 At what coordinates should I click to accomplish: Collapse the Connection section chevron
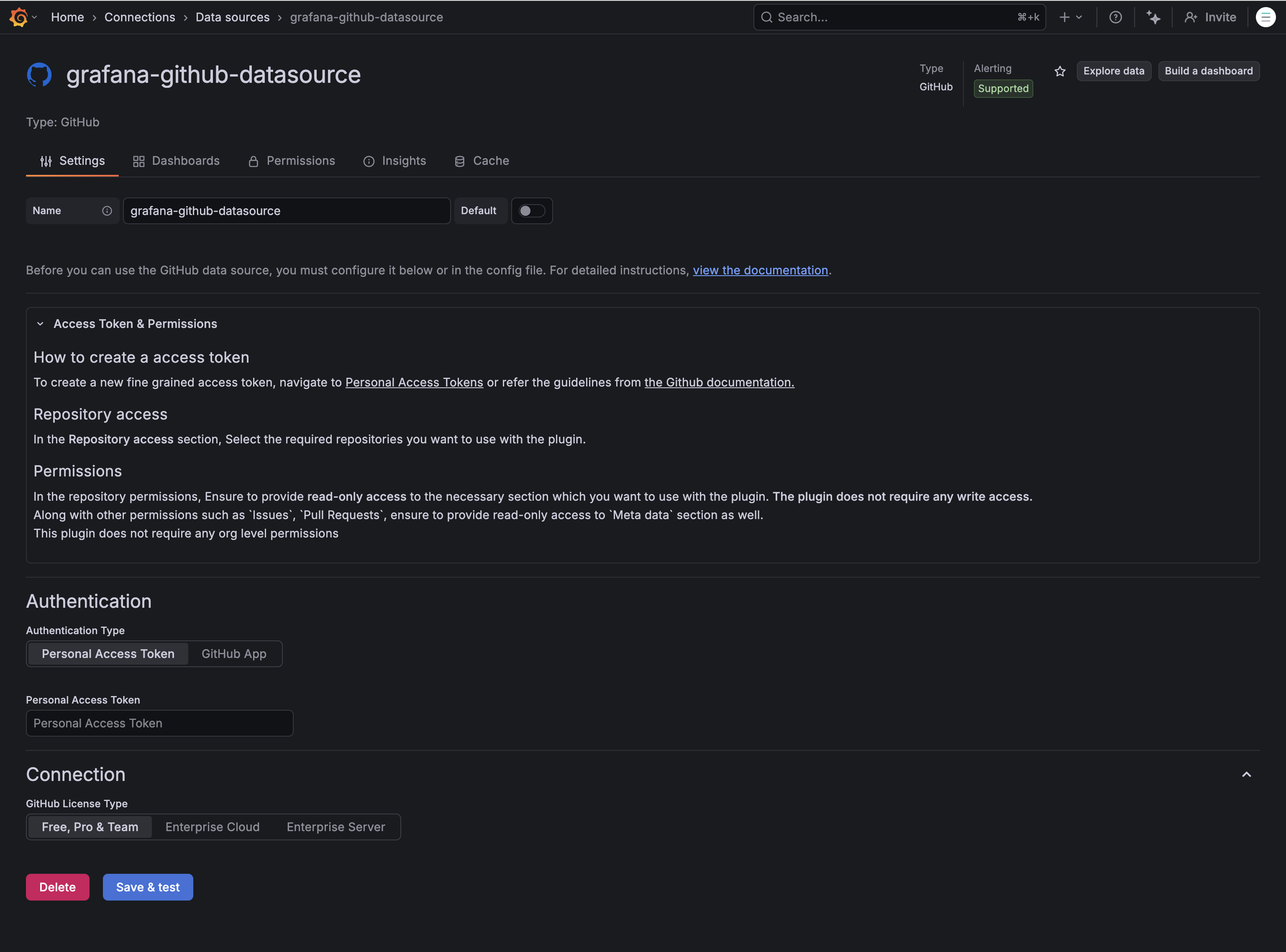tap(1246, 775)
